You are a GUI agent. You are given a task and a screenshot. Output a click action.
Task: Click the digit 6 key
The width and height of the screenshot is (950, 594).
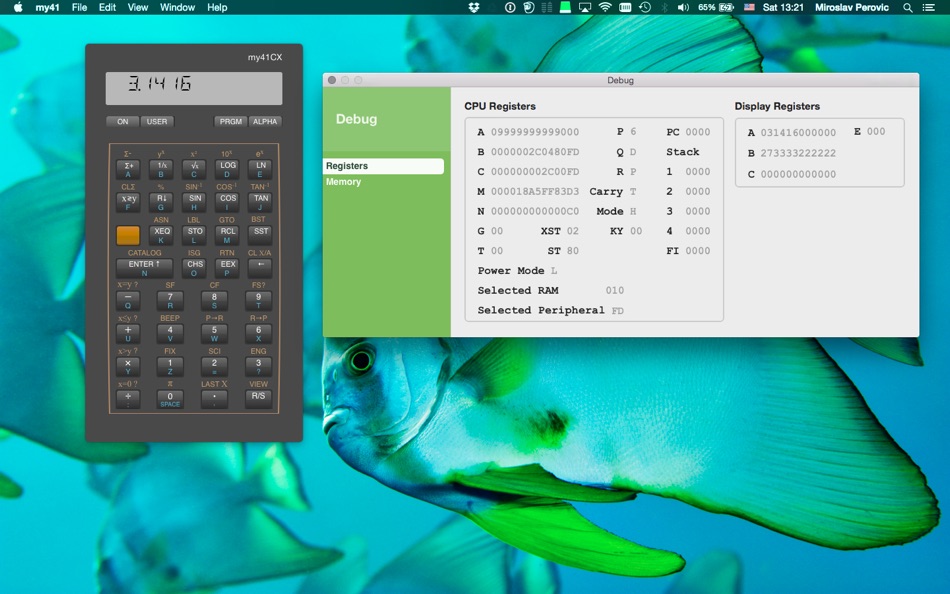[258, 334]
